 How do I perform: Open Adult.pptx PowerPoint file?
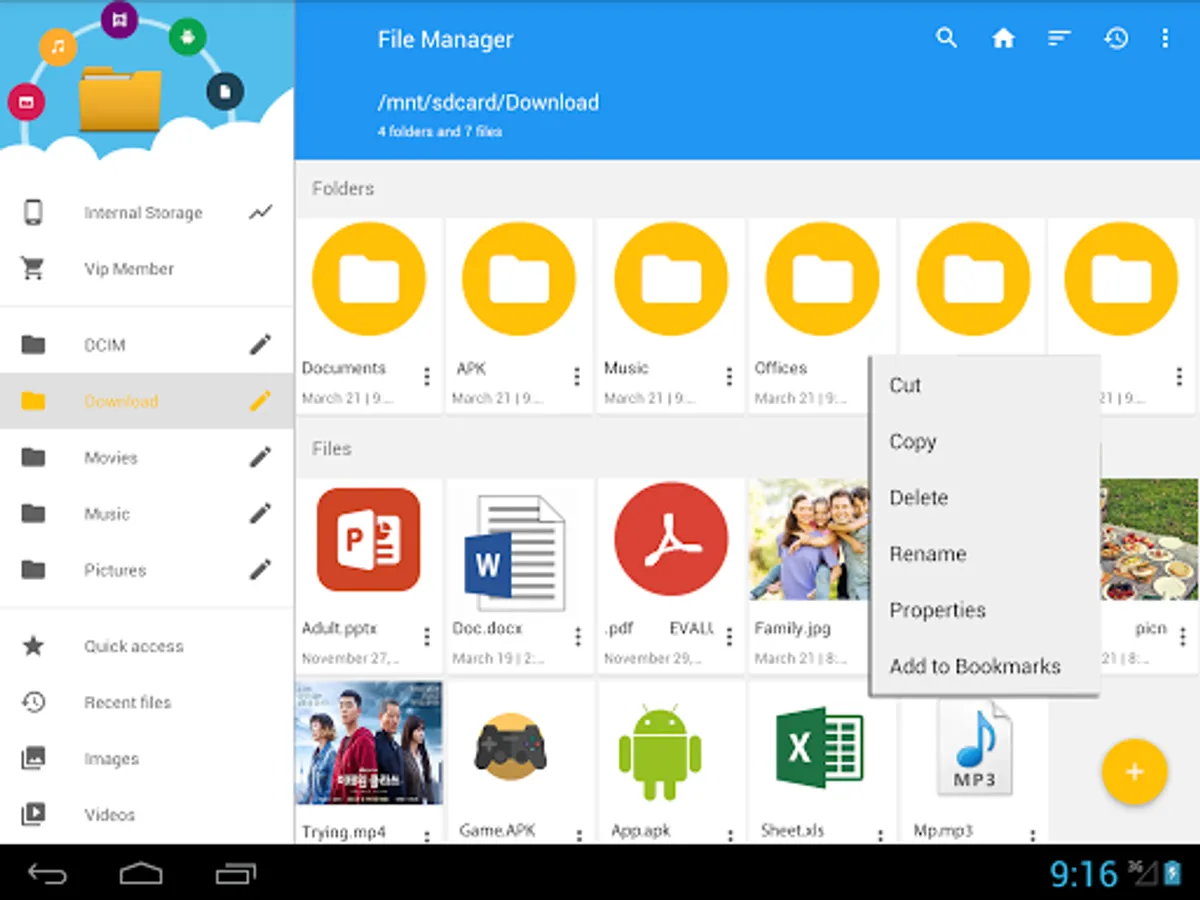(x=369, y=540)
